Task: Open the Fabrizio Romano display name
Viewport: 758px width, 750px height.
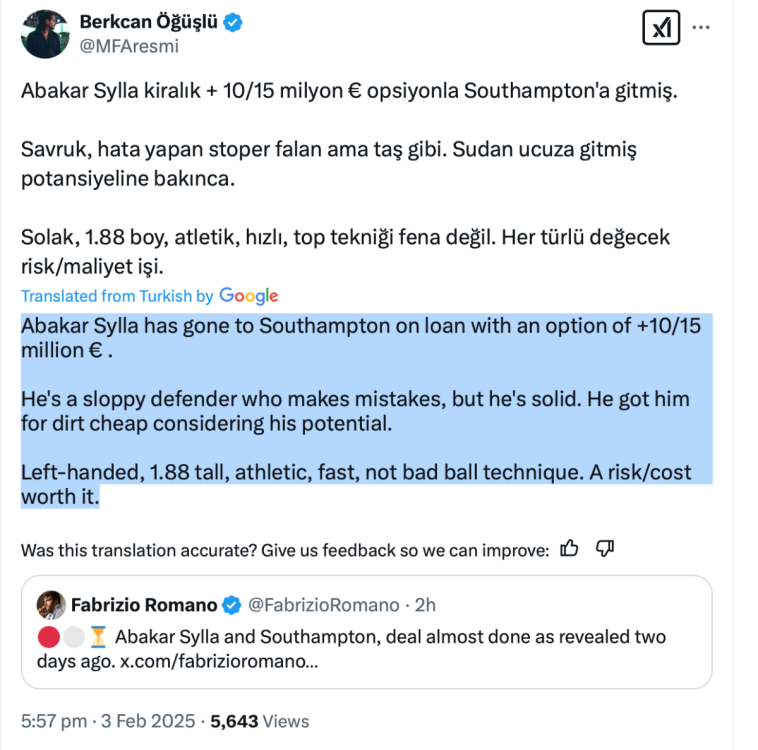Action: 144,605
